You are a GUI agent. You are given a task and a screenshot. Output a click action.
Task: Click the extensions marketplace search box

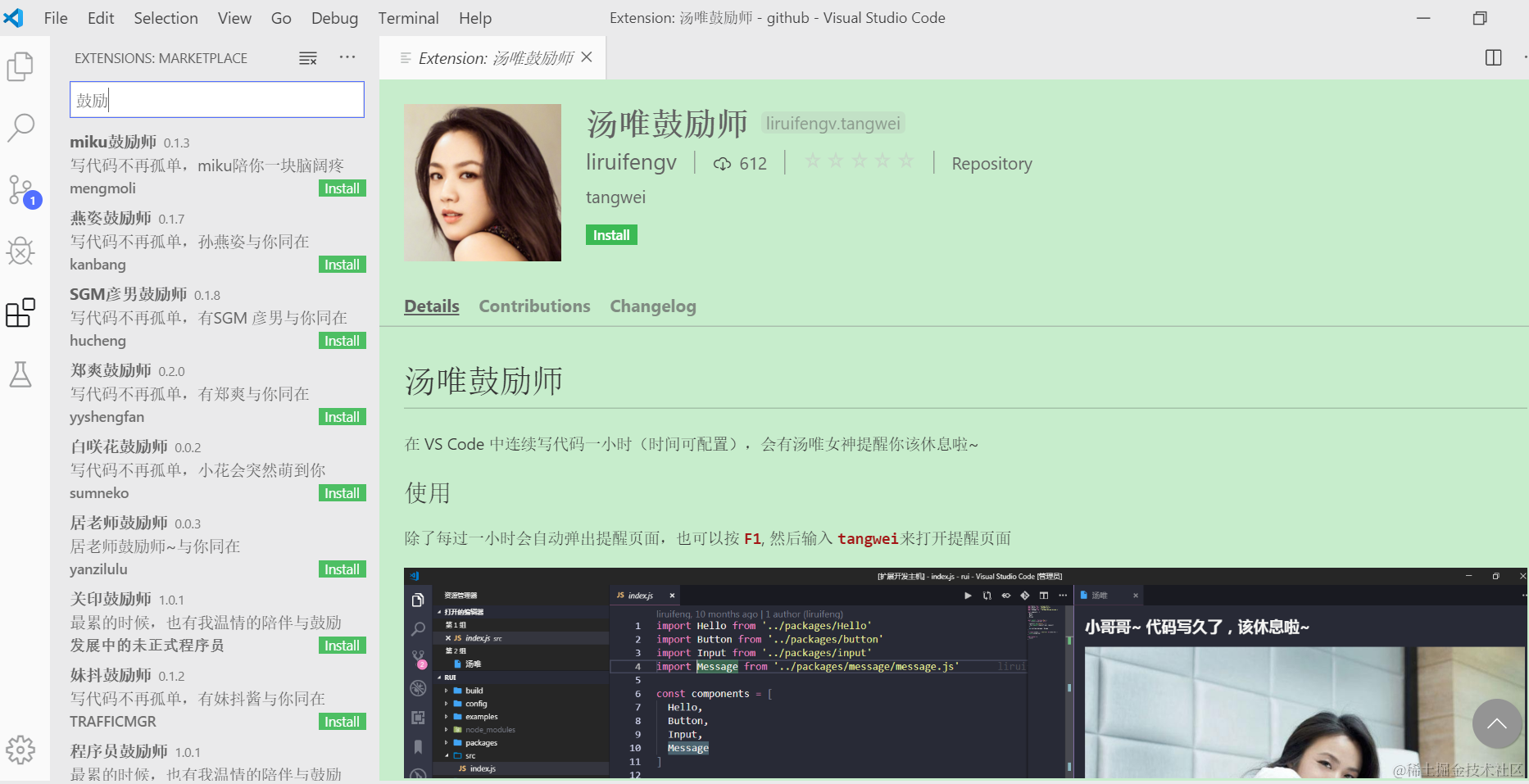[x=216, y=99]
